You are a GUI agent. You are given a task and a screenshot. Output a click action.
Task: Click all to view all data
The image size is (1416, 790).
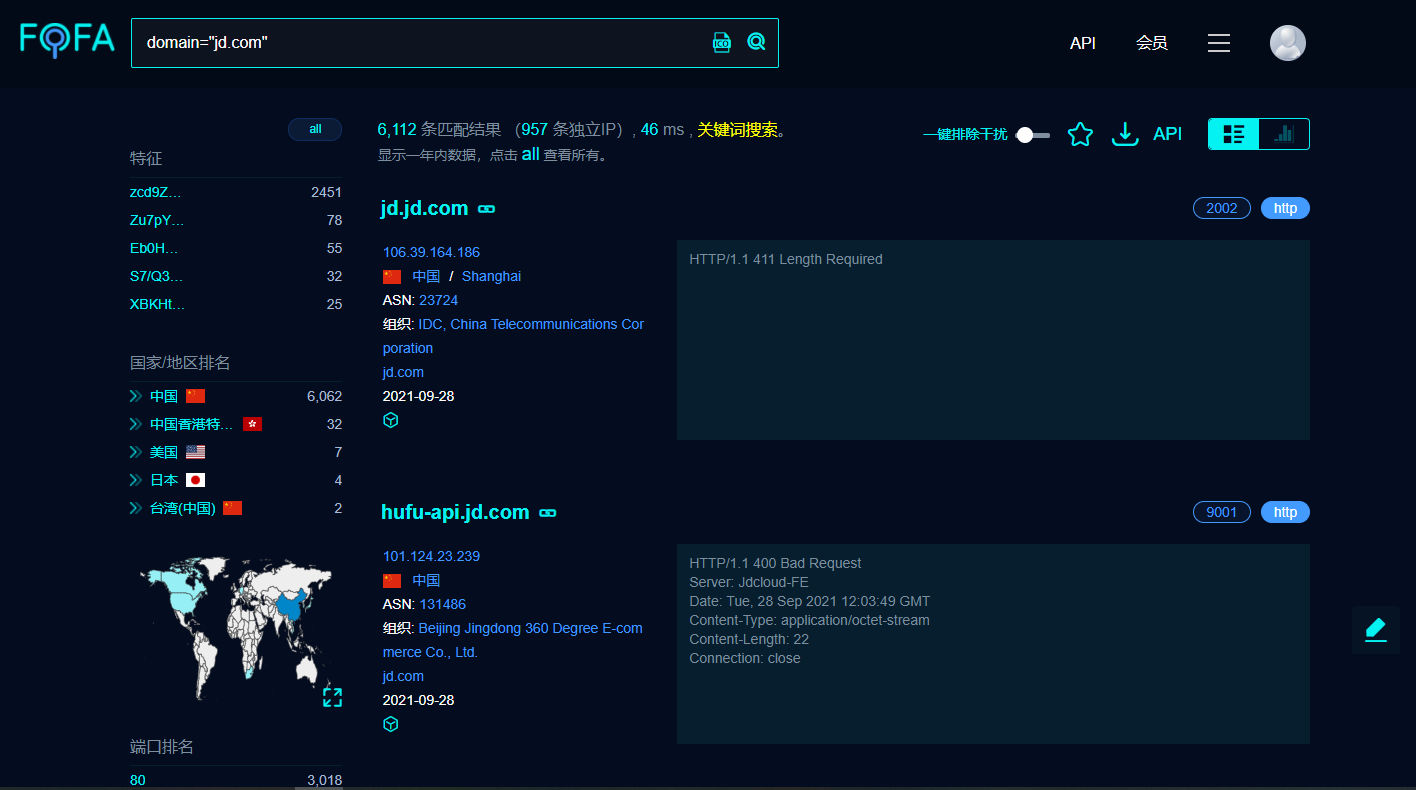tap(530, 154)
